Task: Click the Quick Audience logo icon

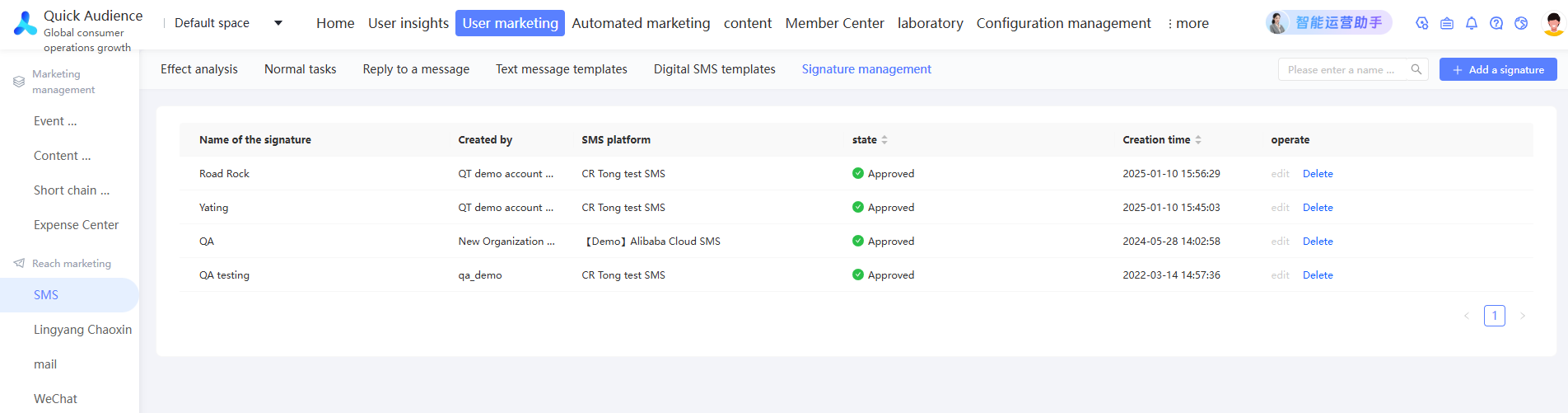Action: click(x=26, y=23)
